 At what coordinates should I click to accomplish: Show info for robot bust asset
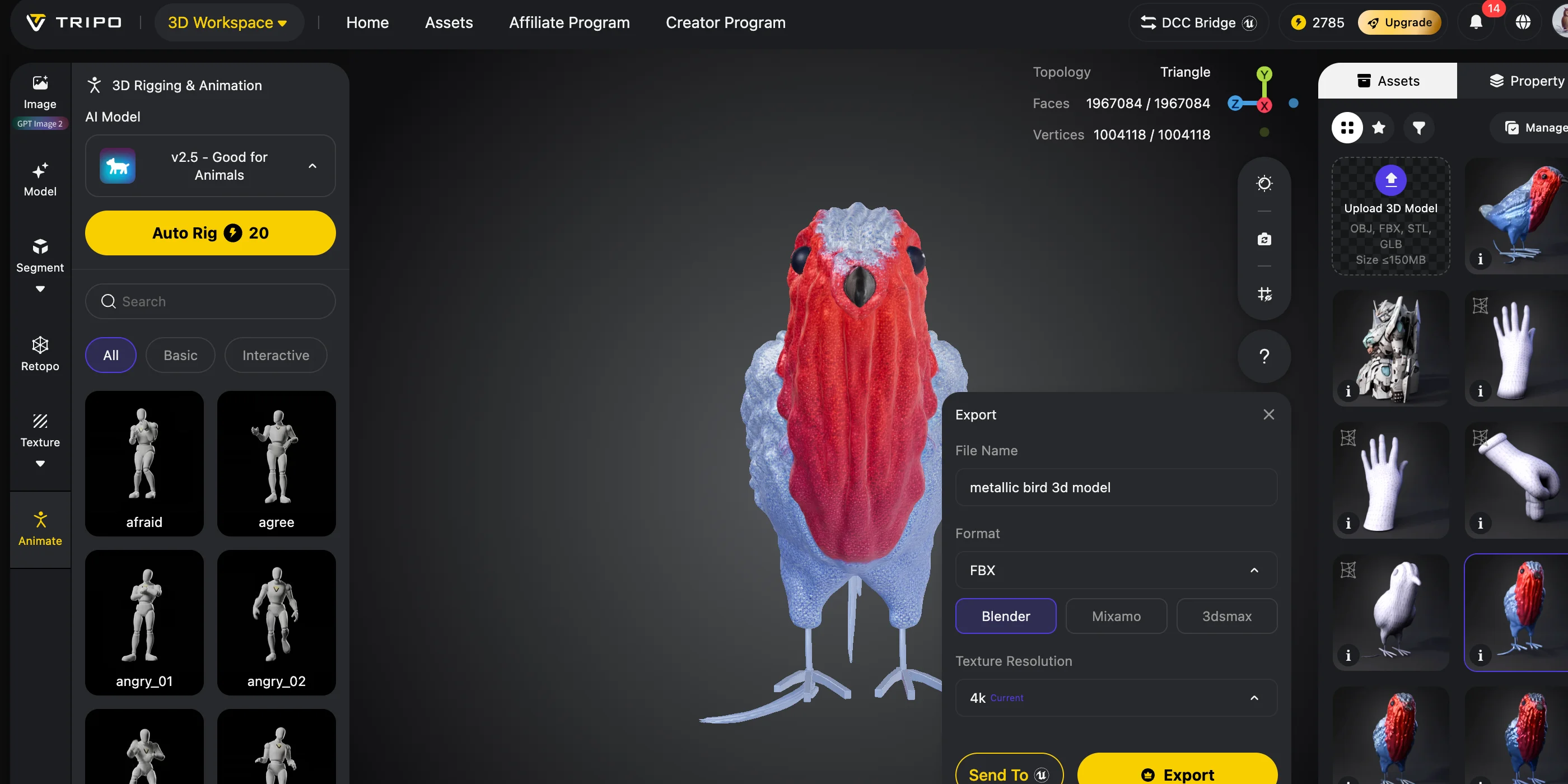click(x=1348, y=391)
